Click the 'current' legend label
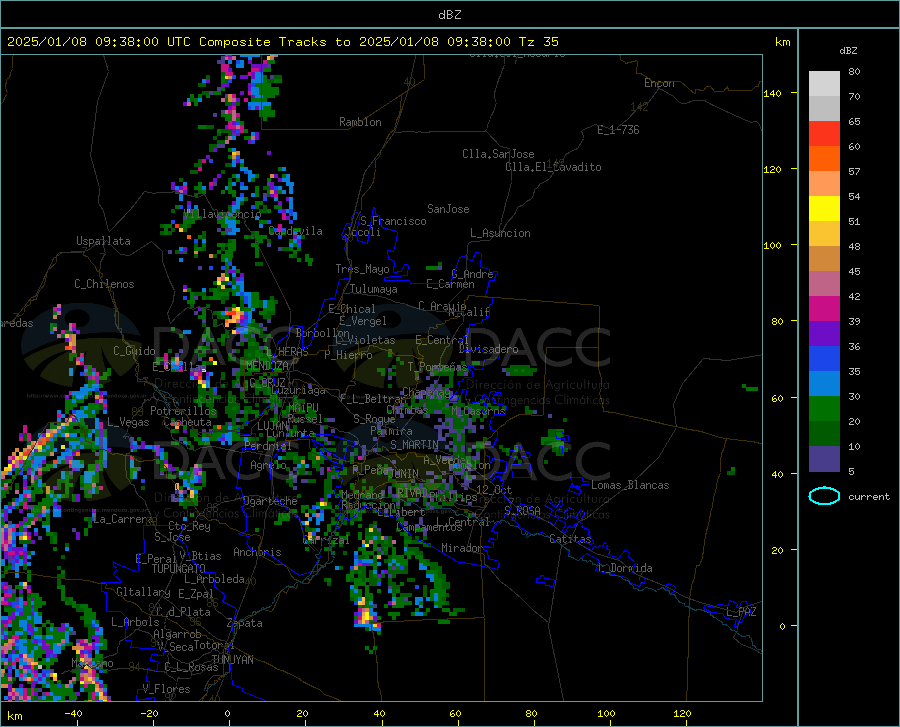The width and height of the screenshot is (900, 727). (x=869, y=496)
